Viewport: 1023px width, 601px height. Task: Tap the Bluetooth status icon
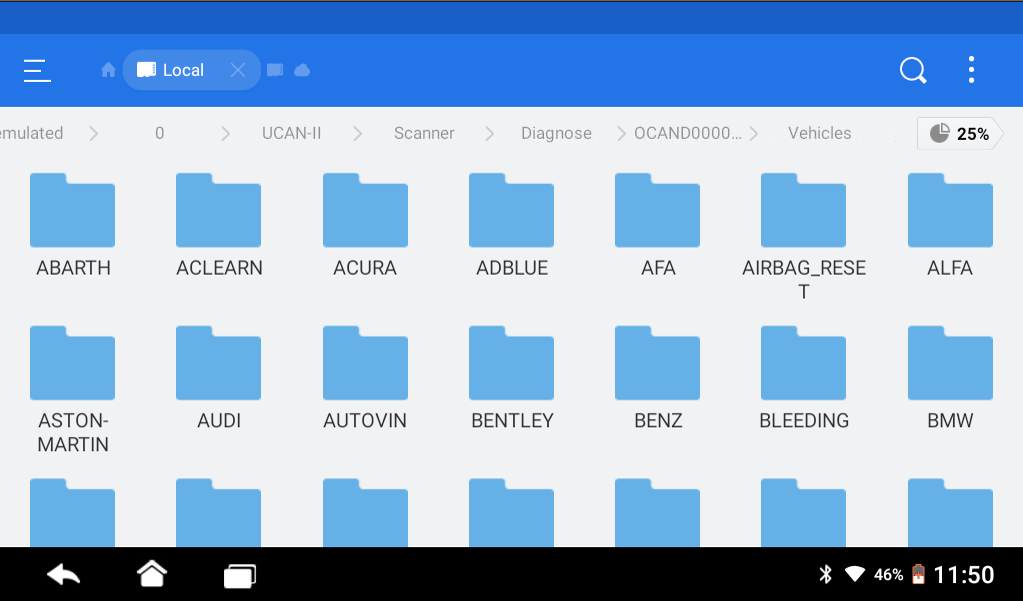pyautogui.click(x=825, y=574)
